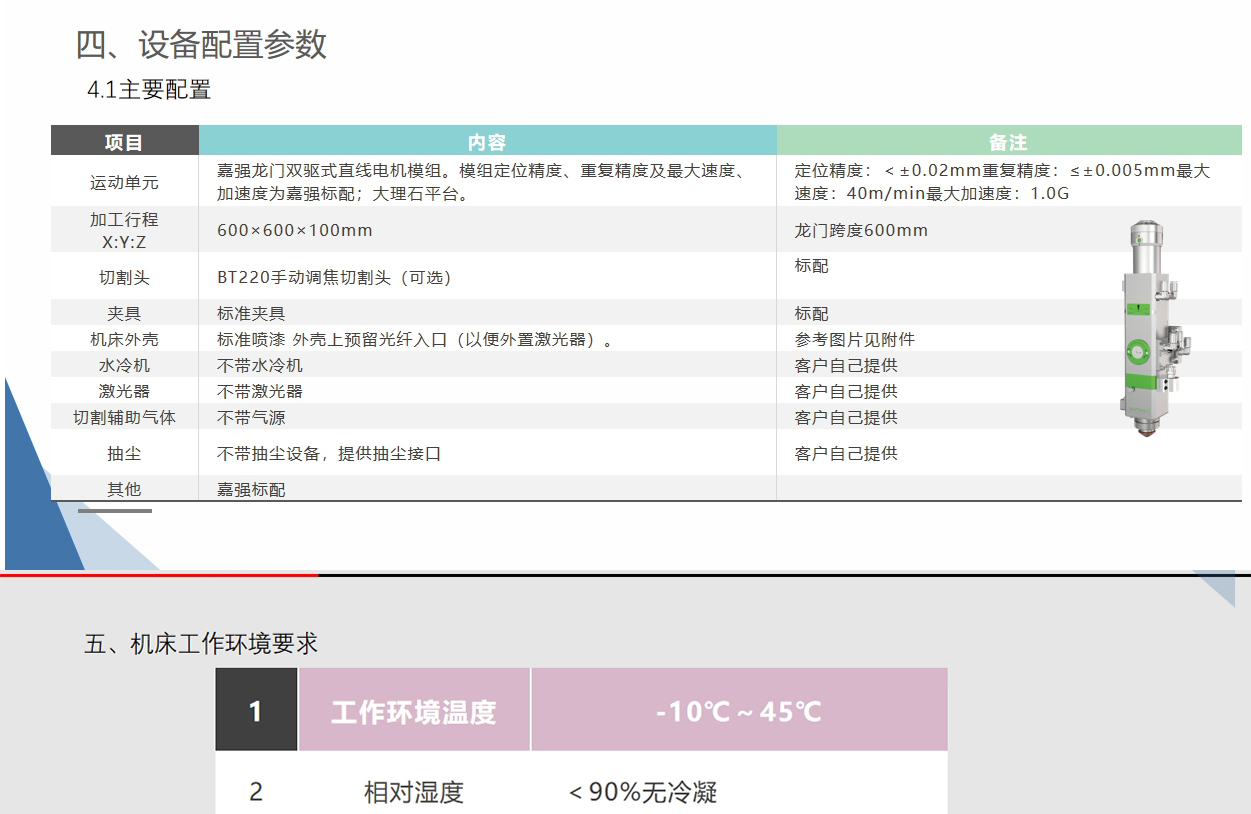The image size is (1251, 814).
Task: Click the 五、机床工作环境要求 heading
Action: coord(201,644)
